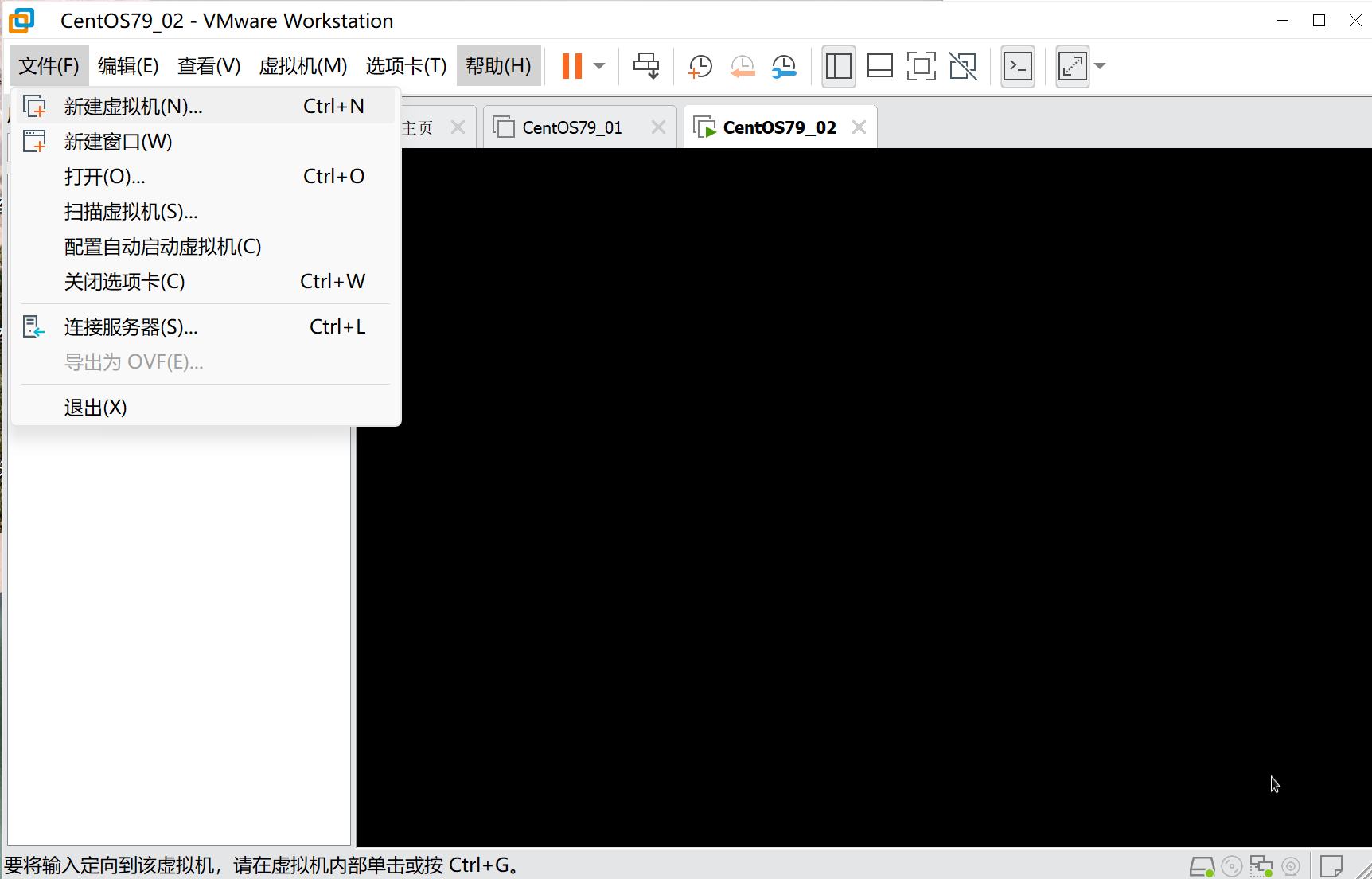Open the console view icon
This screenshot has height=879, width=1372.
(x=1018, y=66)
